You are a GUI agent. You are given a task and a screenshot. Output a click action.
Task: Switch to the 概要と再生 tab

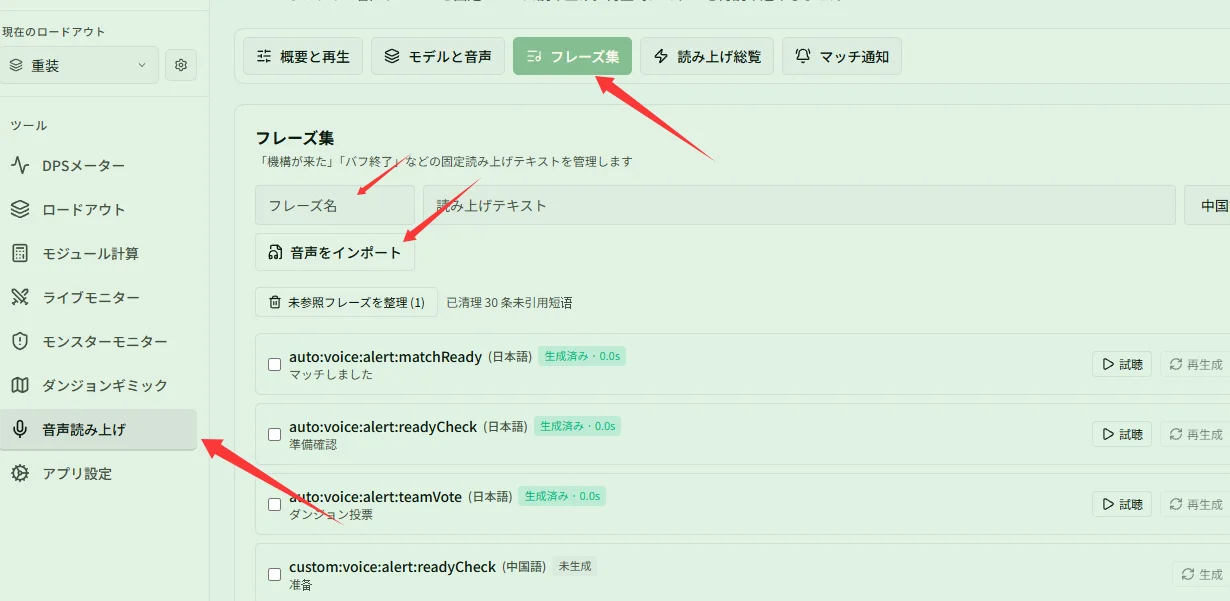tap(303, 56)
